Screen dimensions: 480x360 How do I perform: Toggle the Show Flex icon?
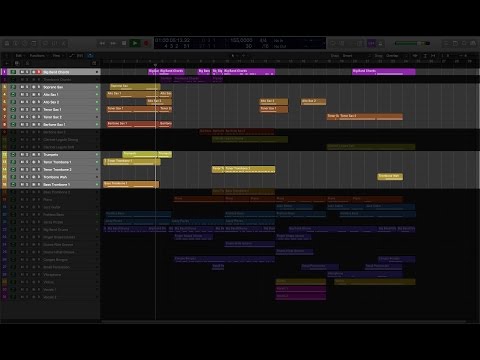point(80,56)
